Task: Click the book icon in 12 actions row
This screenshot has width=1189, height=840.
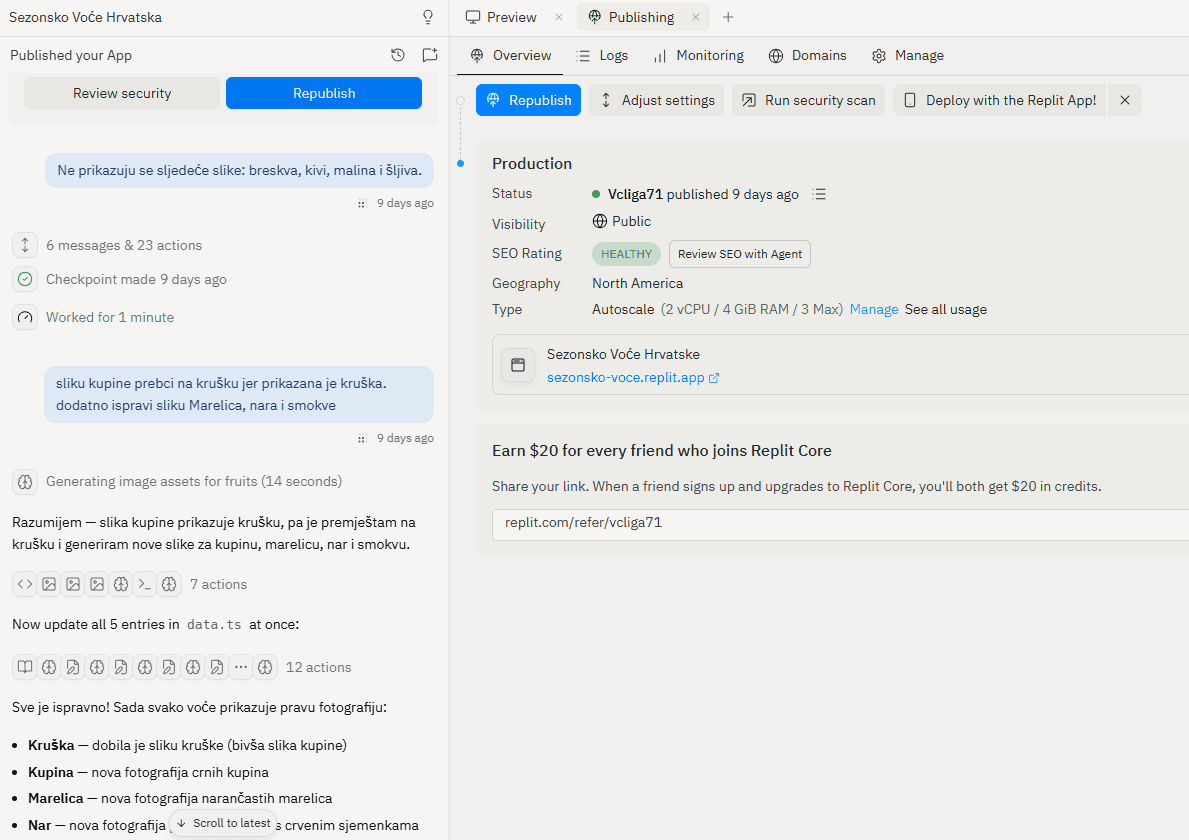Action: point(25,667)
